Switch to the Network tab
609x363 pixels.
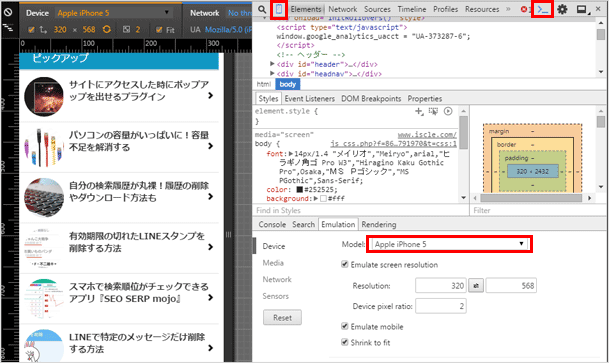[x=343, y=9]
